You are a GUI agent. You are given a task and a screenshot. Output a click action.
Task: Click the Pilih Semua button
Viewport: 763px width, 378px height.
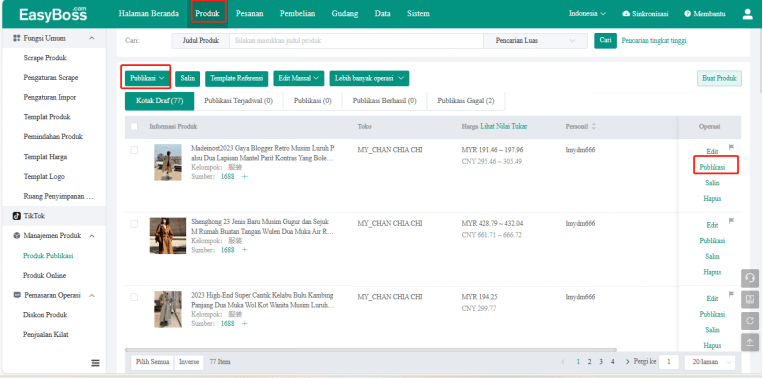(x=152, y=362)
